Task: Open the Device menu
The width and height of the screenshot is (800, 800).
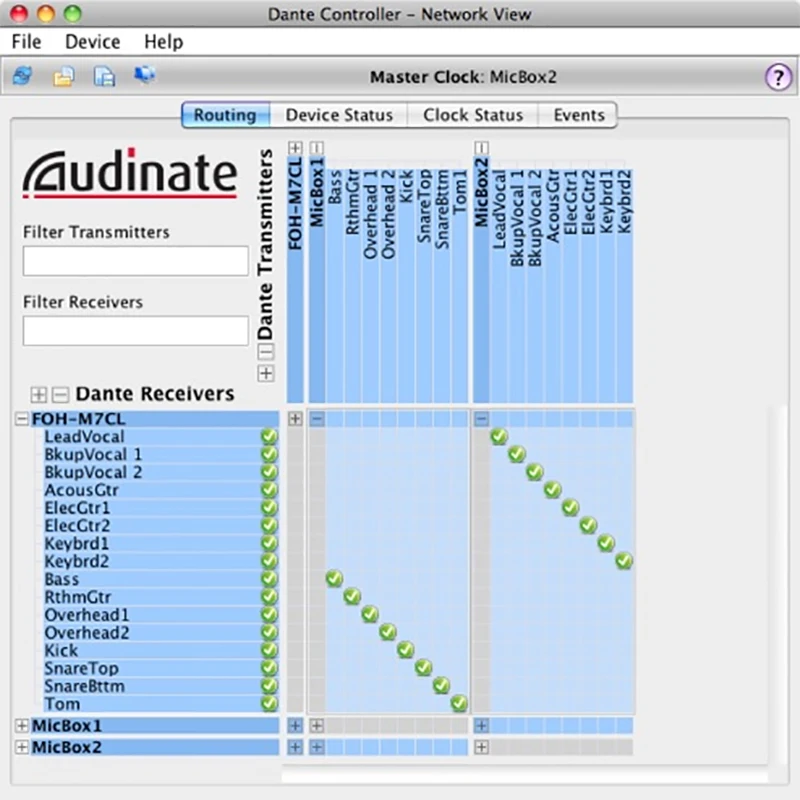Action: [x=92, y=42]
